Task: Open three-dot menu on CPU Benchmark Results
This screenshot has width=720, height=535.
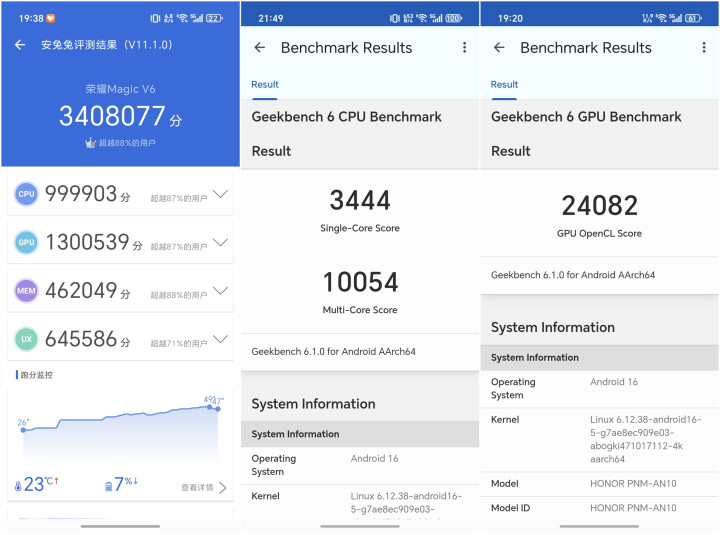Action: [464, 48]
